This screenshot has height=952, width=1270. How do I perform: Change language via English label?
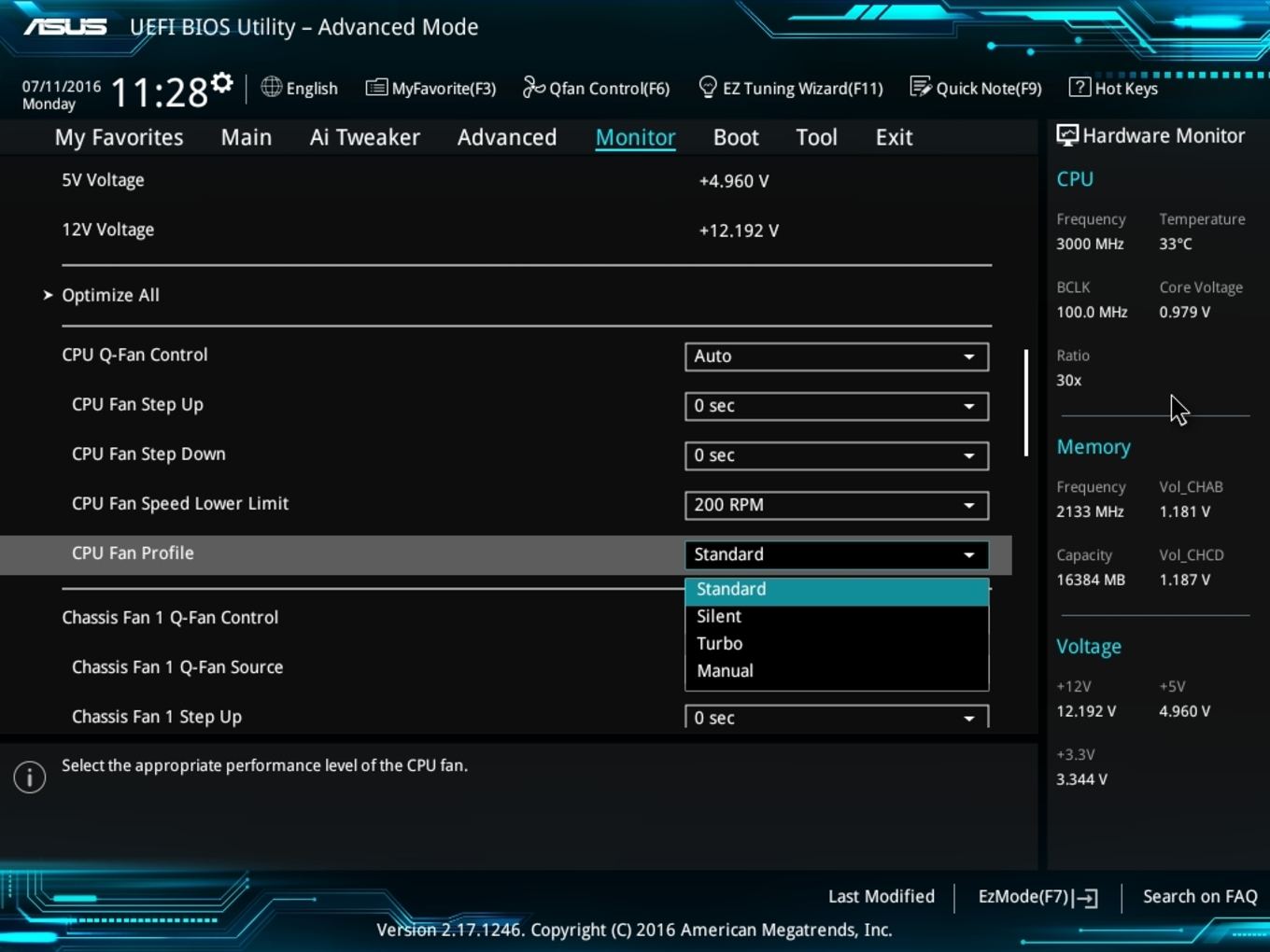pyautogui.click(x=312, y=89)
